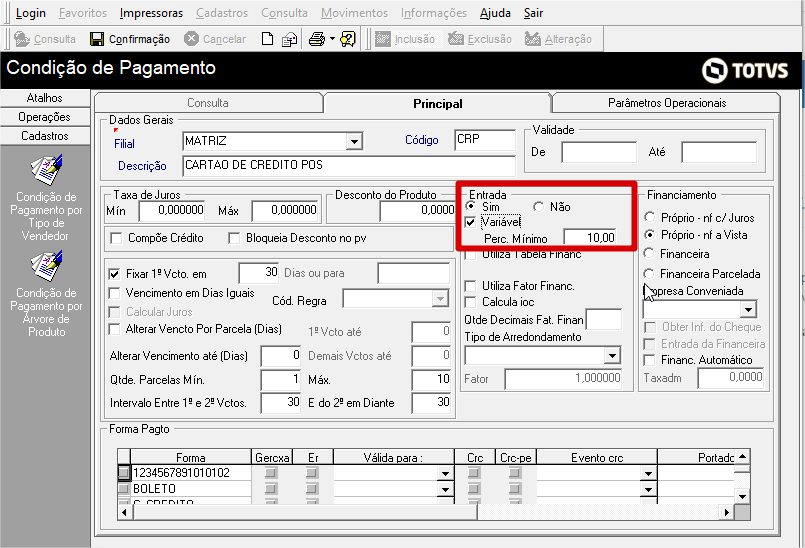Toggle Financ. Automático checkbox
This screenshot has height=548, width=805.
[649, 360]
